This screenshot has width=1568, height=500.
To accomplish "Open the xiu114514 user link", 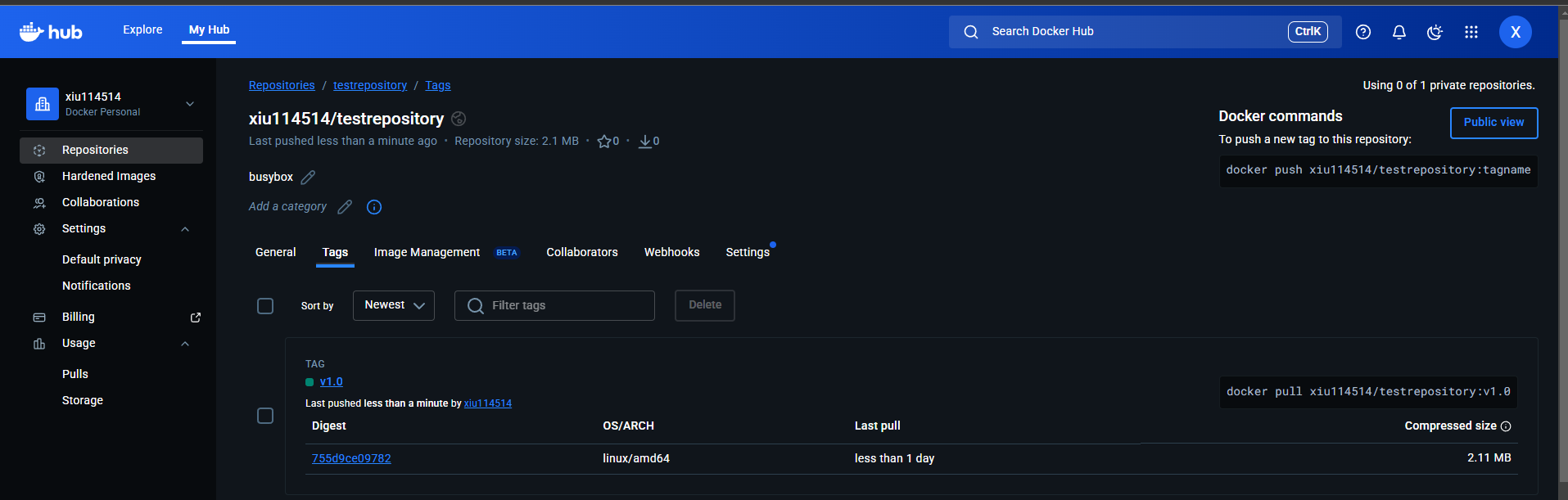I will [x=488, y=403].
